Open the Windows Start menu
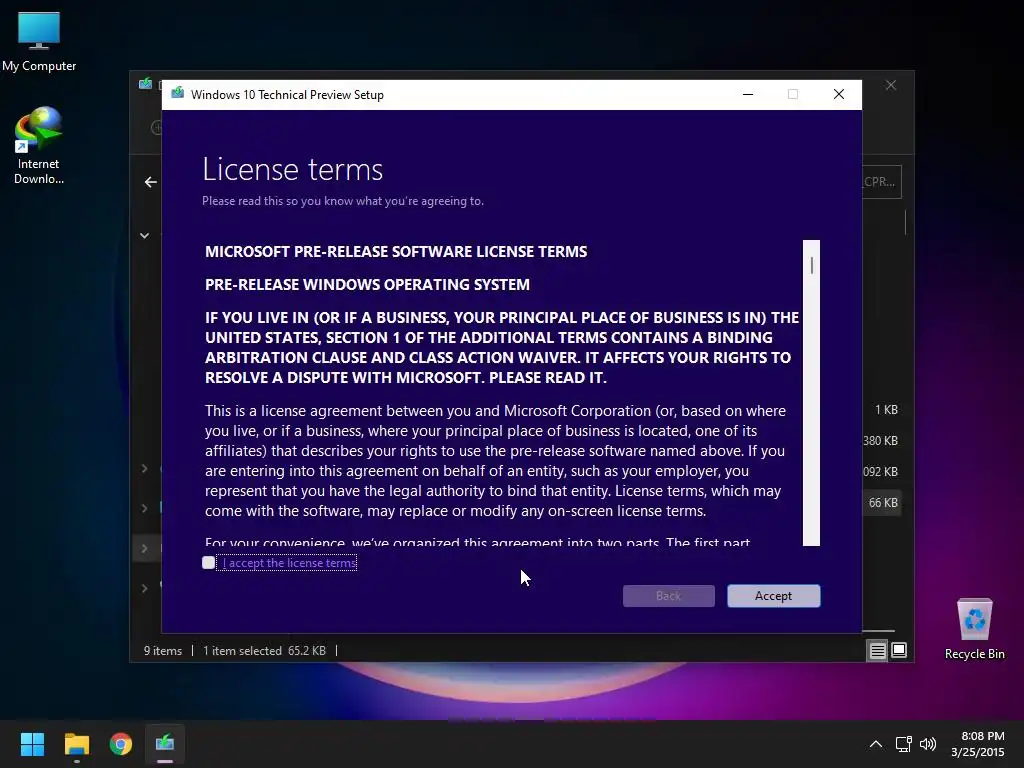This screenshot has height=768, width=1024. pyautogui.click(x=32, y=744)
